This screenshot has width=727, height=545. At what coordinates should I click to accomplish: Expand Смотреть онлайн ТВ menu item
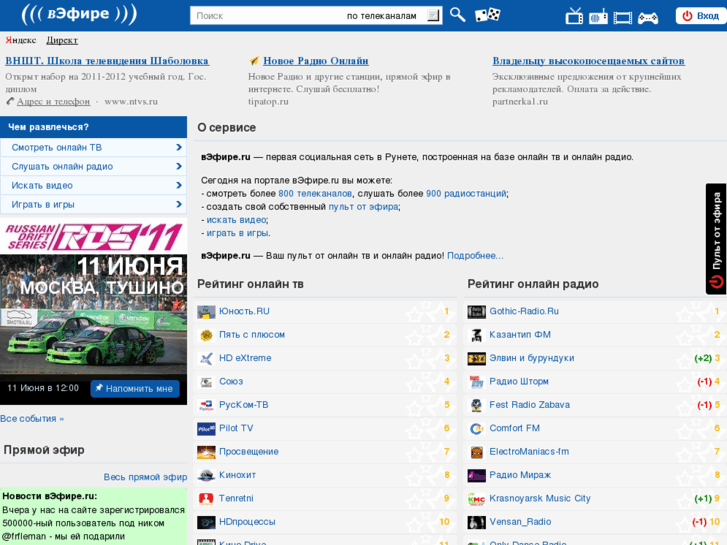93,147
